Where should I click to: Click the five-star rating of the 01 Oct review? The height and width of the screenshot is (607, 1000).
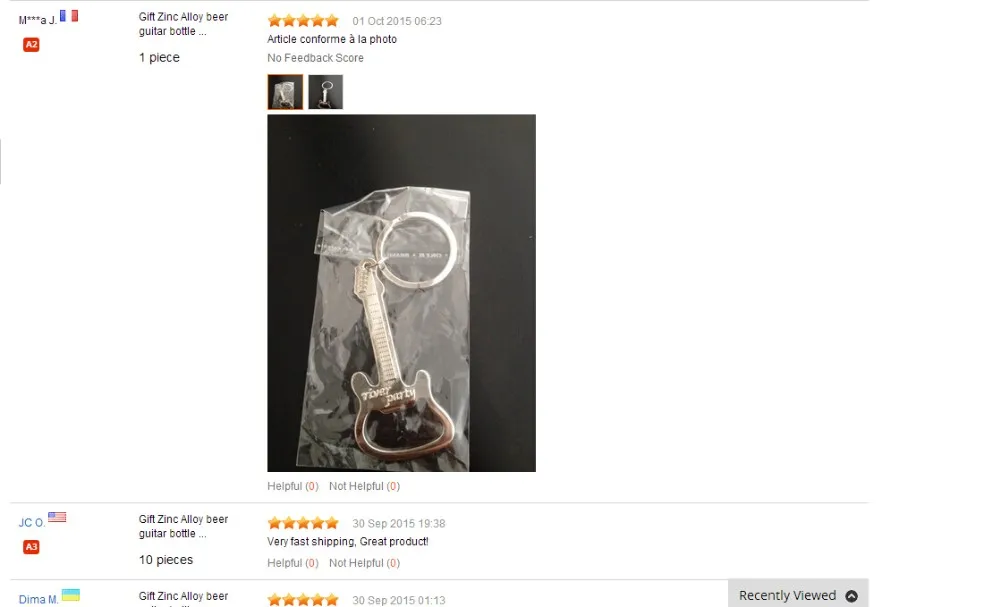303,21
